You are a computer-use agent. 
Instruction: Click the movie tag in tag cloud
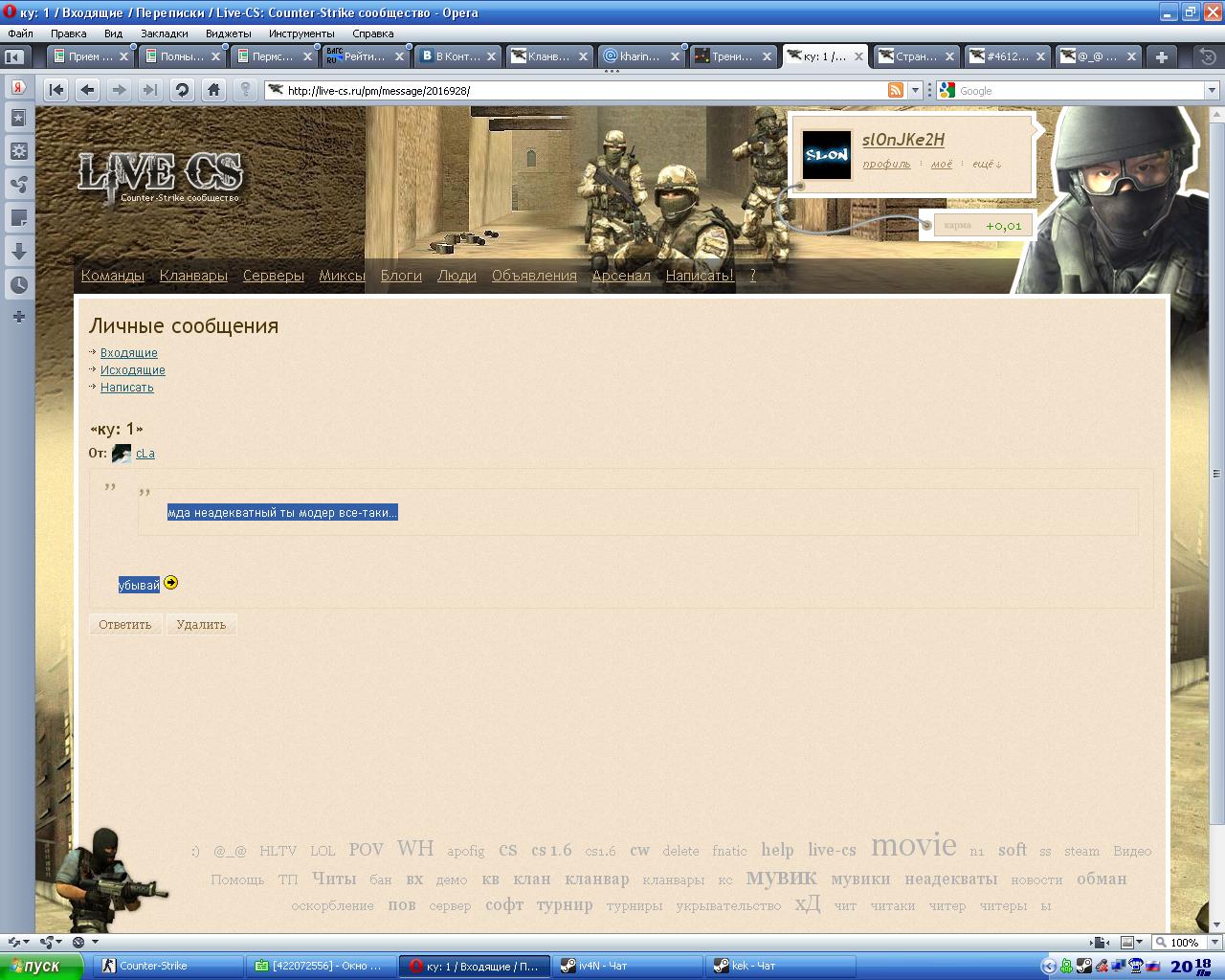tap(913, 845)
